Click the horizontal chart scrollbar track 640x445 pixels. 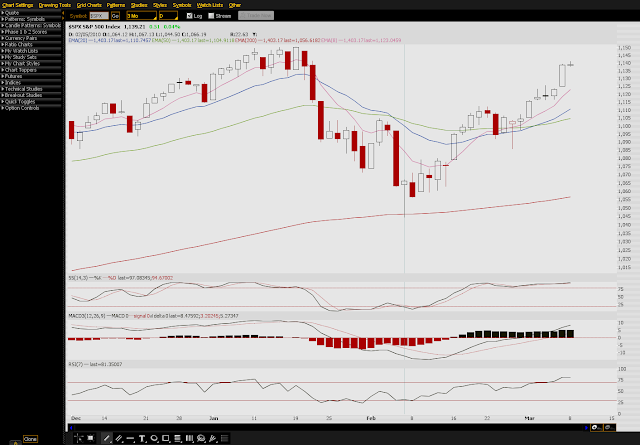(329, 427)
